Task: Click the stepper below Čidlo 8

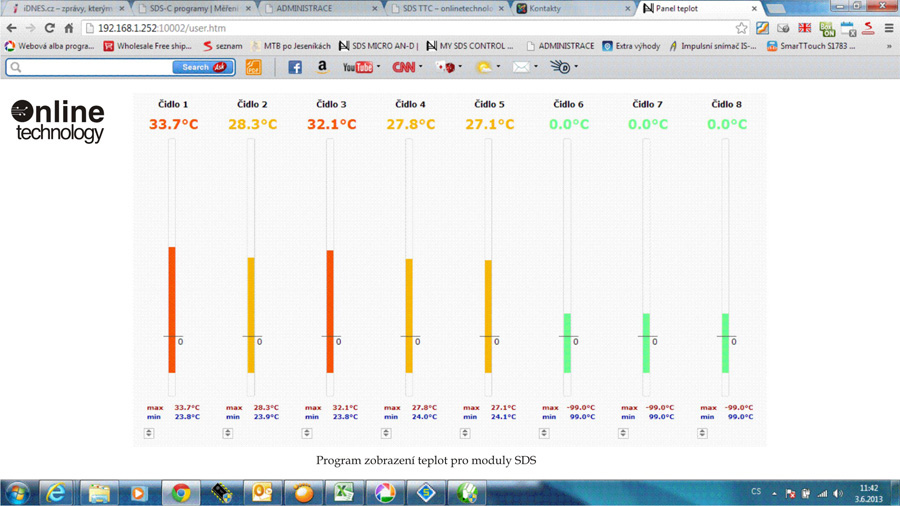Action: (x=702, y=433)
